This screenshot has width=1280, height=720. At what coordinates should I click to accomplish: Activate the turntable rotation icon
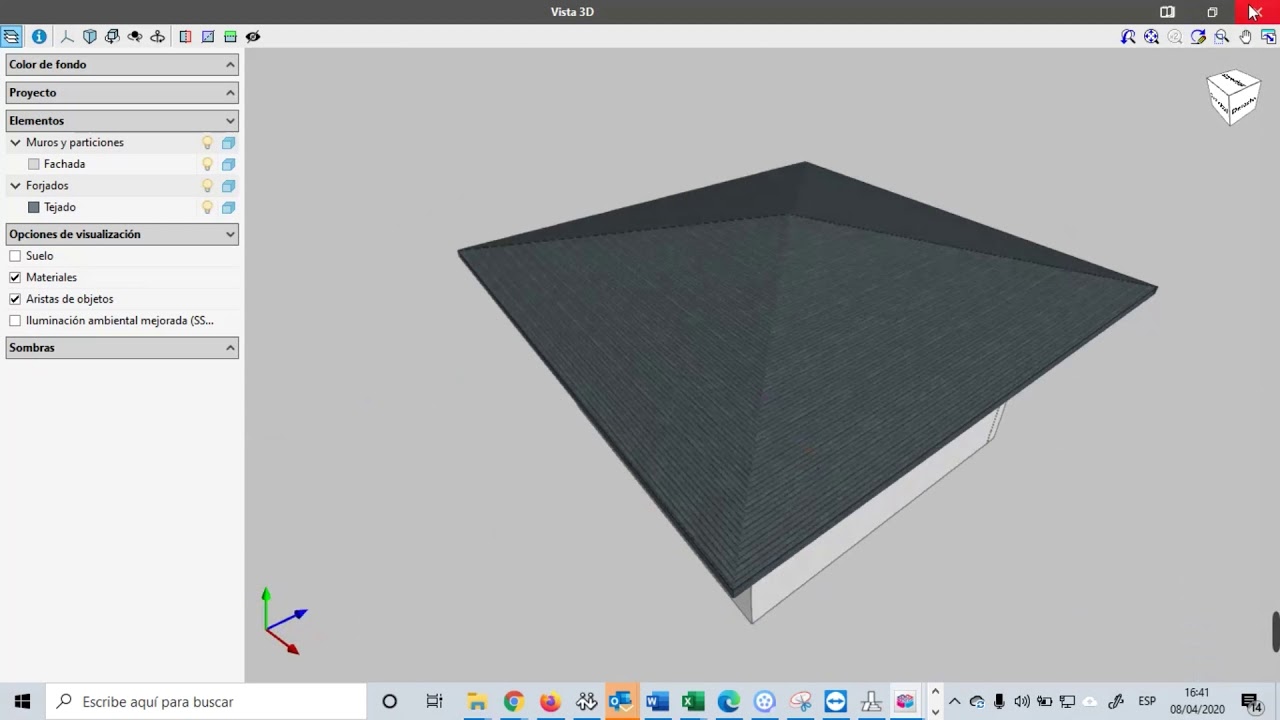click(157, 36)
